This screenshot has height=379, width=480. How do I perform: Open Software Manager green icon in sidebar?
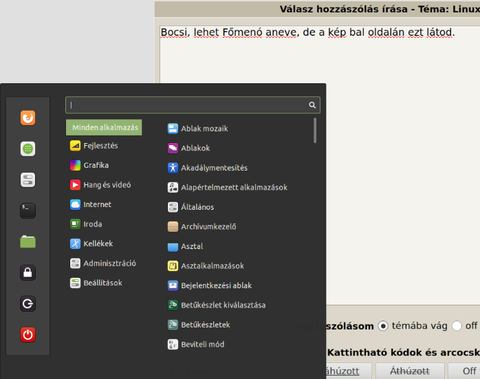pyautogui.click(x=28, y=149)
